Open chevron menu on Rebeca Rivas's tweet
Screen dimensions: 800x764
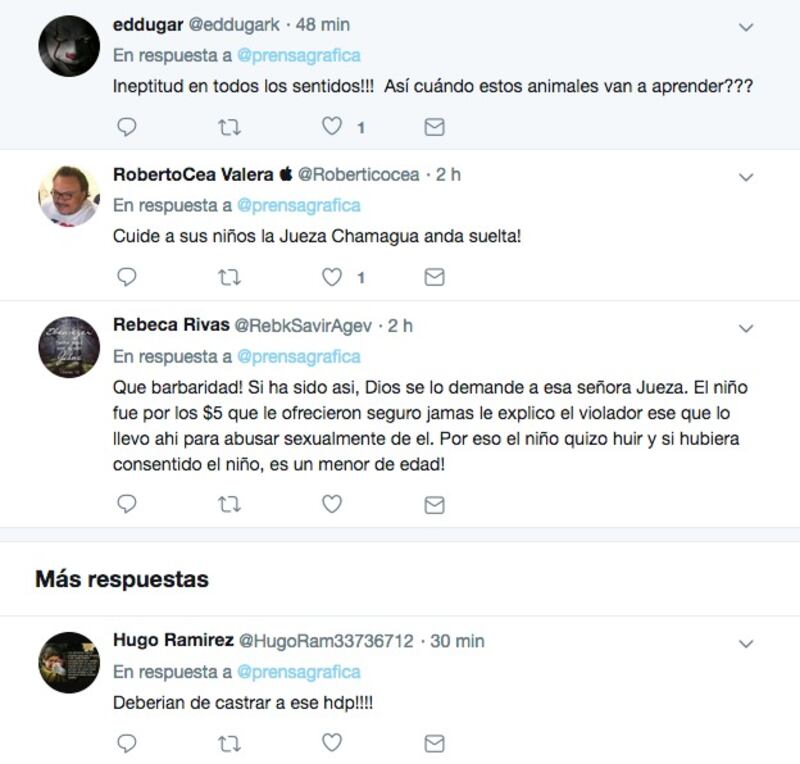pyautogui.click(x=746, y=328)
